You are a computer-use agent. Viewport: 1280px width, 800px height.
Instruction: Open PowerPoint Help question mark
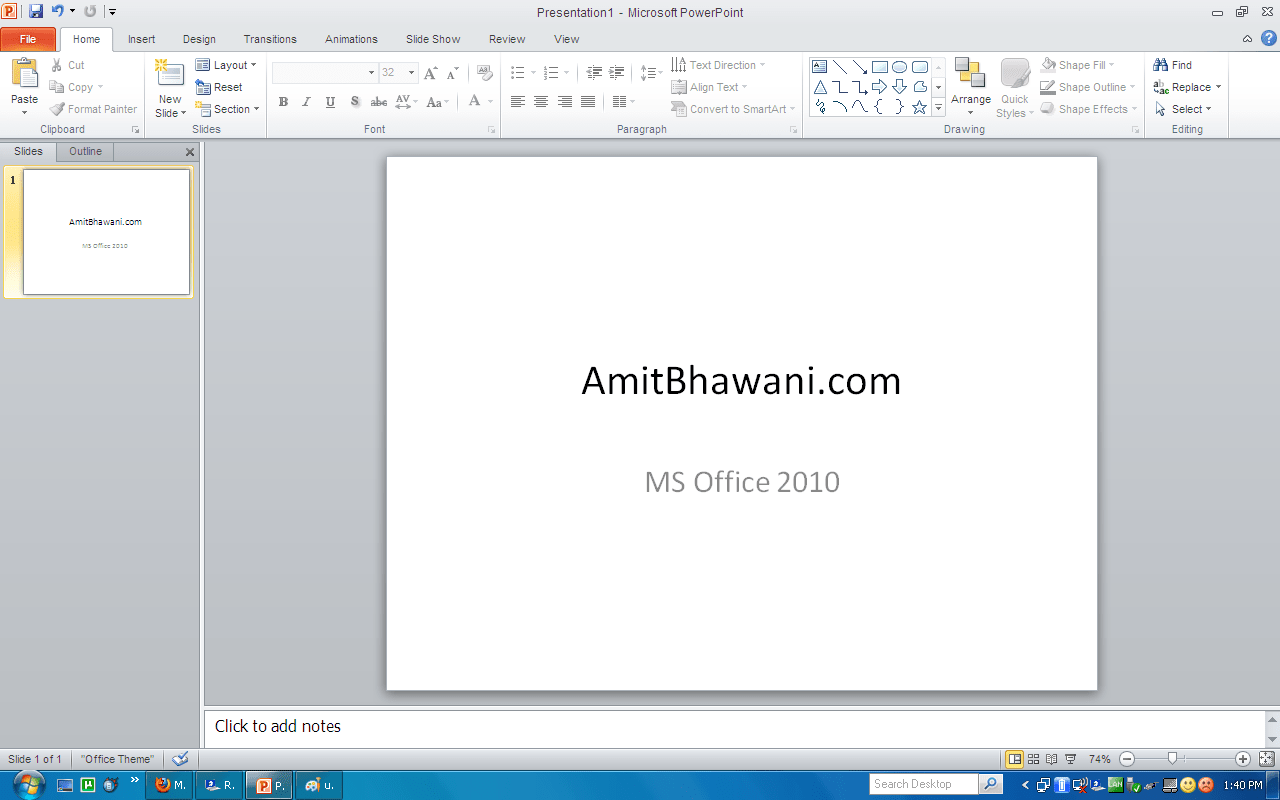pyautogui.click(x=1268, y=38)
